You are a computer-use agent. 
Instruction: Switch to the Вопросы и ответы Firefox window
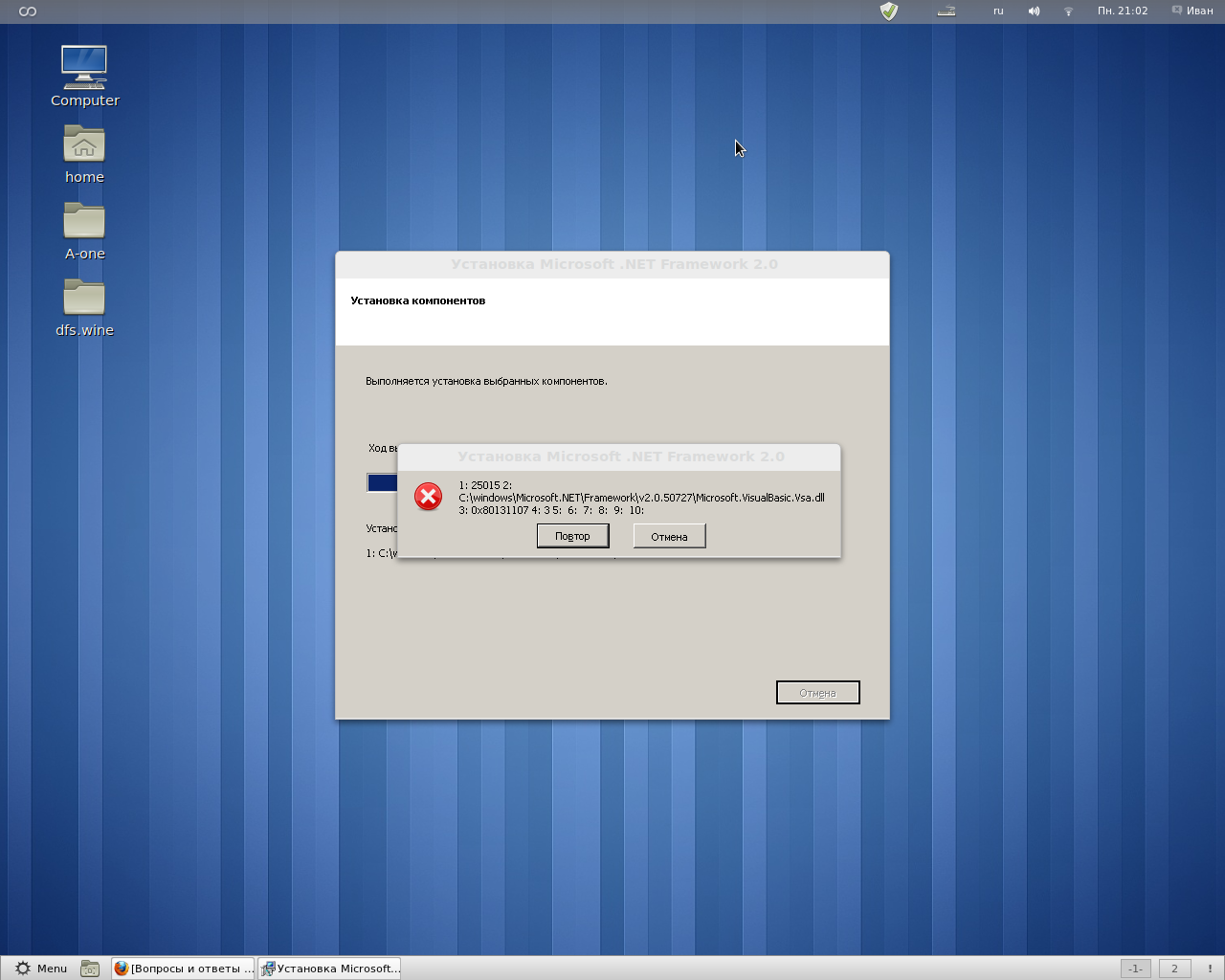184,969
